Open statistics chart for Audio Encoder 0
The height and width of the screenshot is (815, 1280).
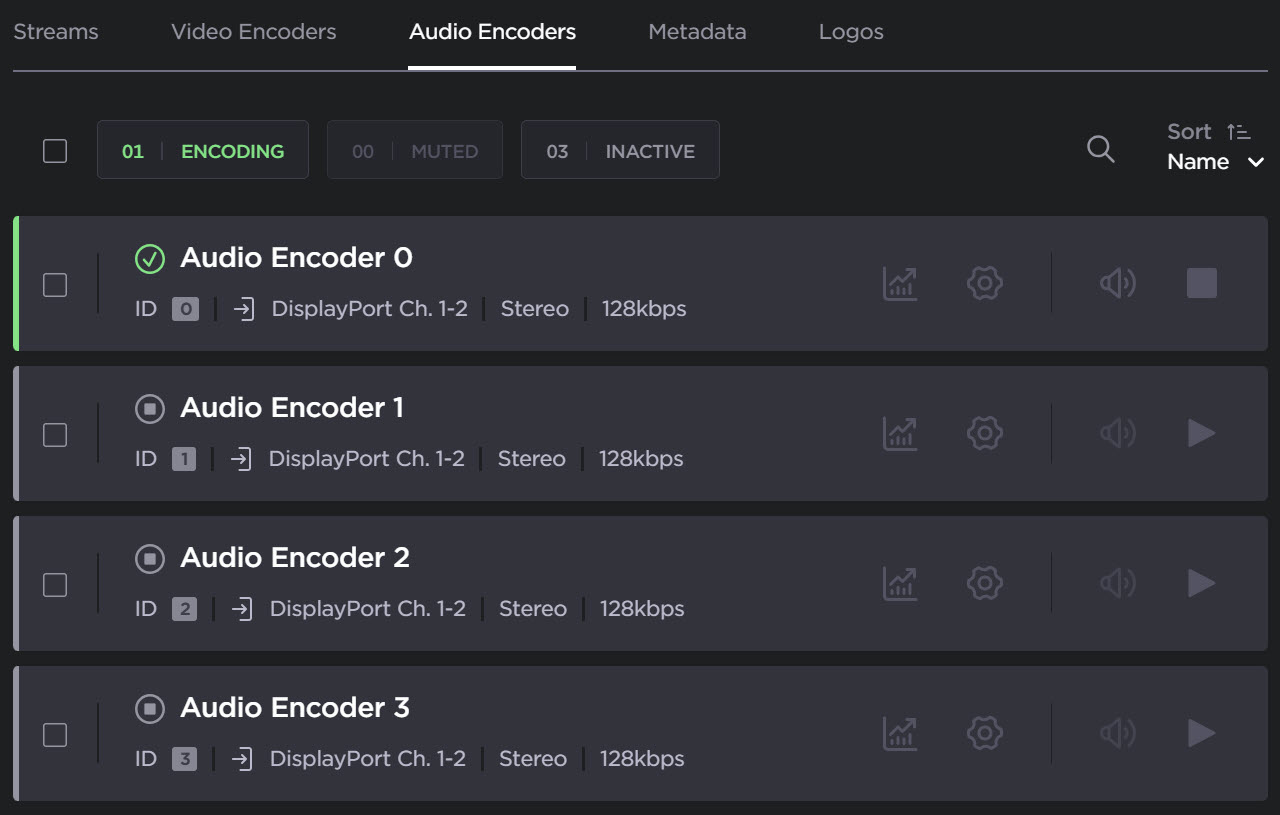pos(900,283)
